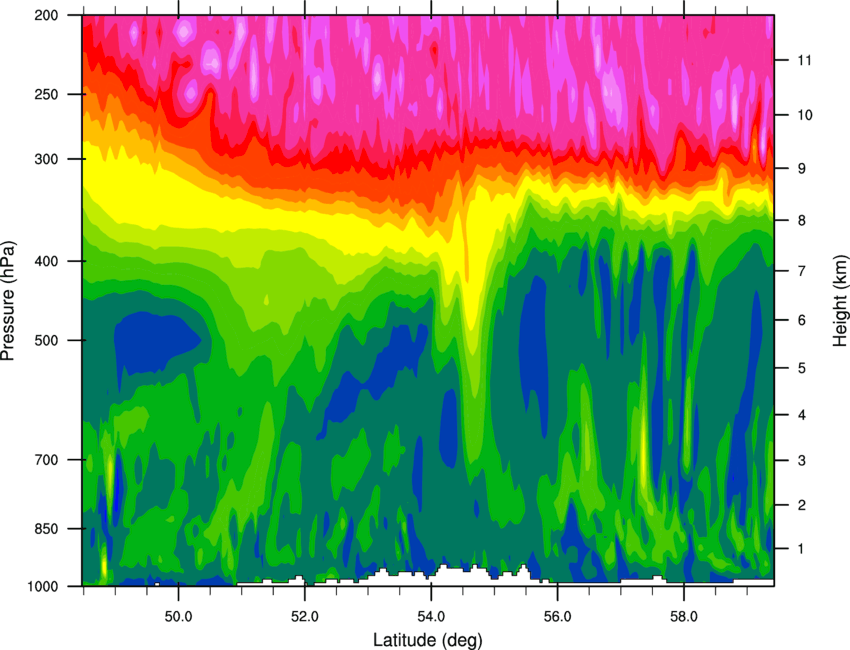The image size is (850, 650).
Task: Click the 'Pressure (hPa)' axis title
Action: coord(8,301)
